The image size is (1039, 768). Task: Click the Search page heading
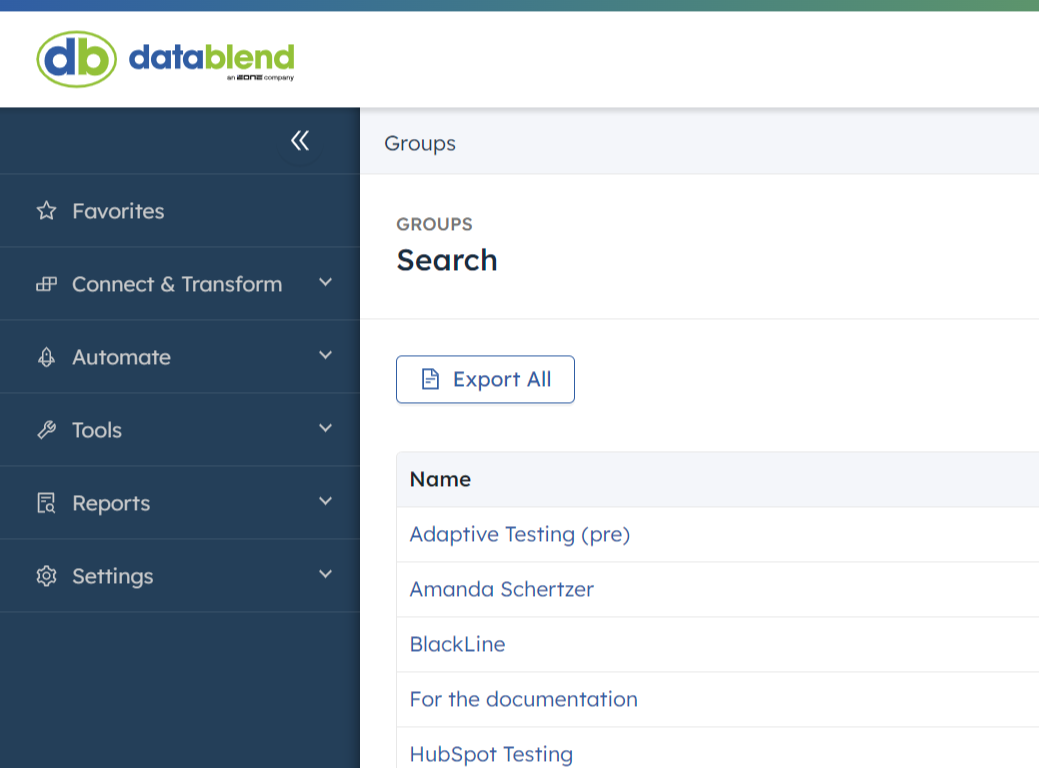(x=447, y=260)
